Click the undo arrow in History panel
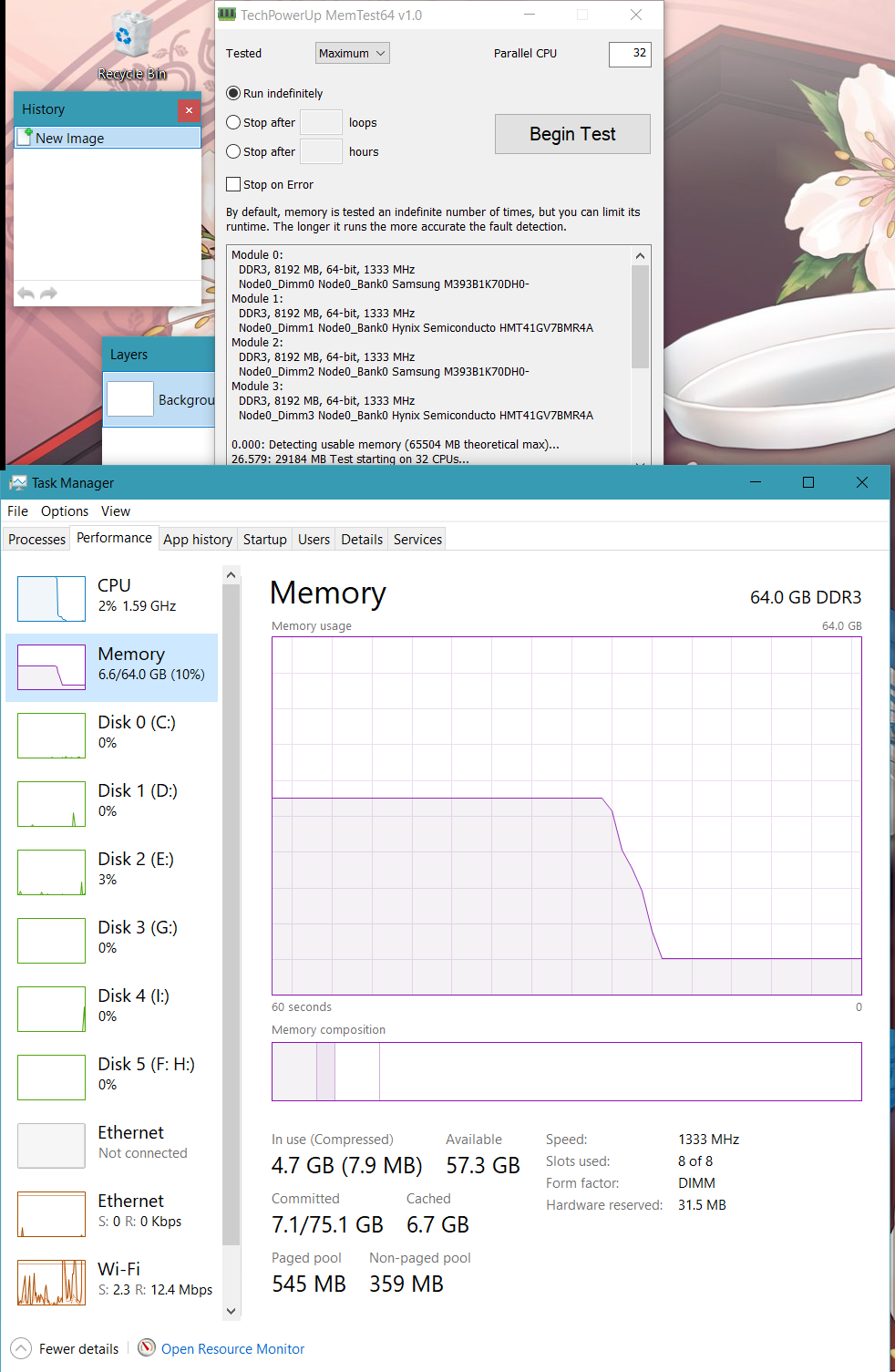 26,293
